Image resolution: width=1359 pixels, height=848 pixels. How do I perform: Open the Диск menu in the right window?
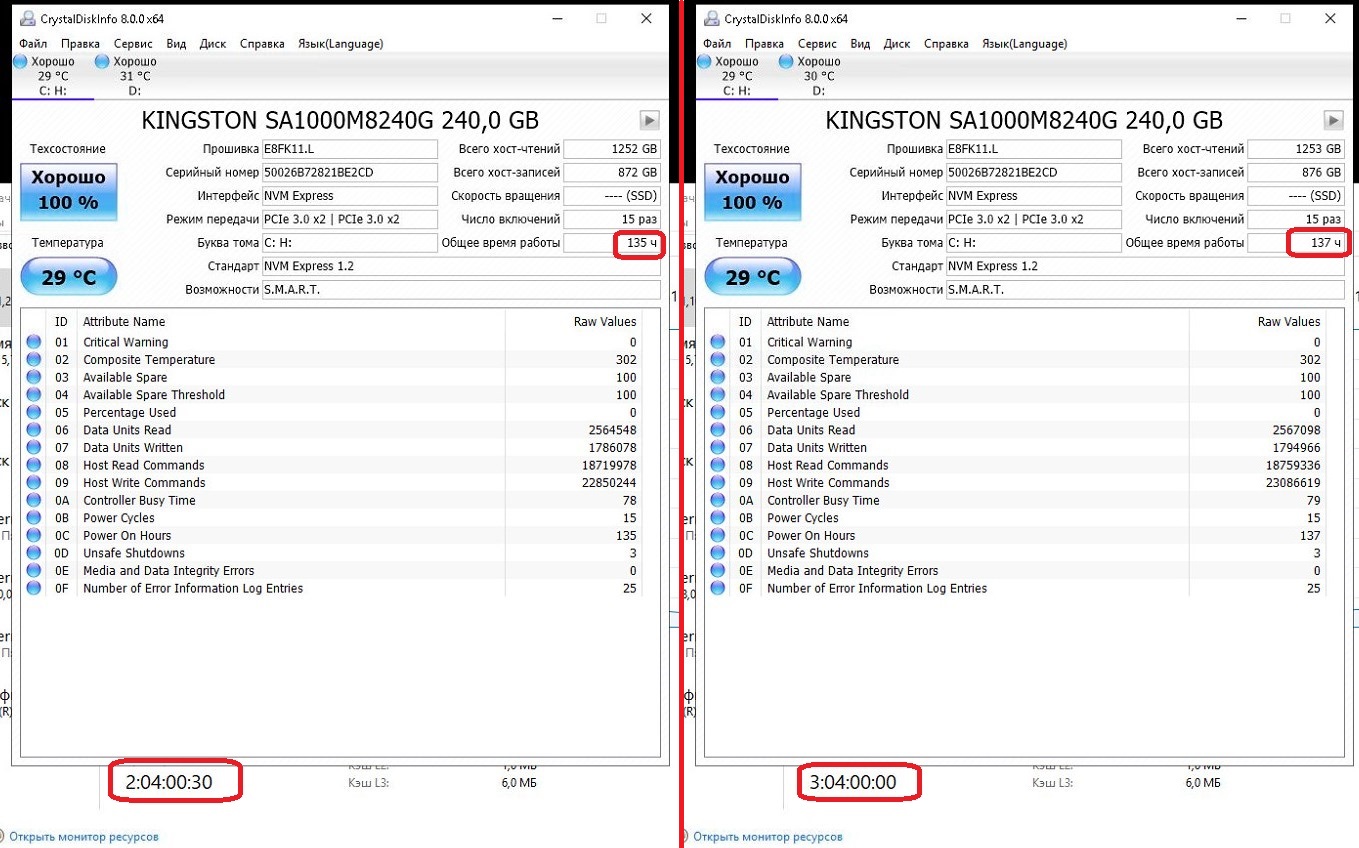click(x=897, y=44)
